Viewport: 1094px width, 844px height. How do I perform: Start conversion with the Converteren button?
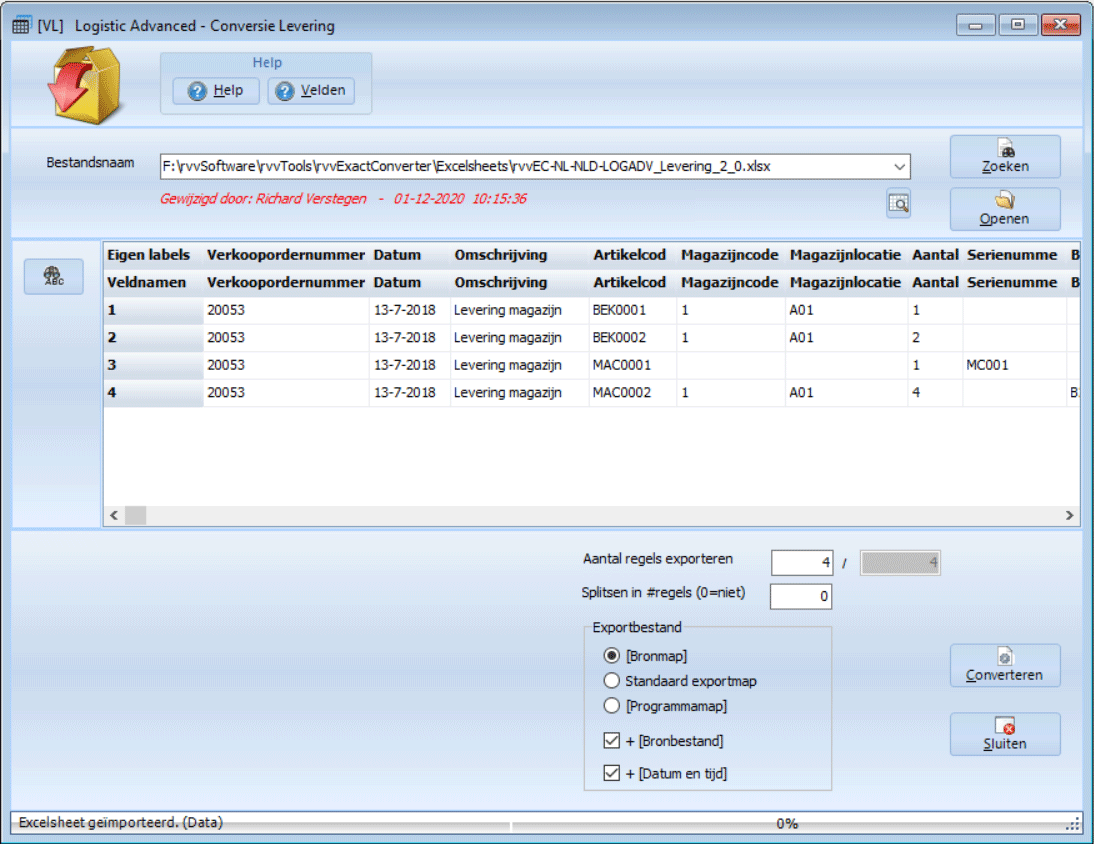point(1005,666)
